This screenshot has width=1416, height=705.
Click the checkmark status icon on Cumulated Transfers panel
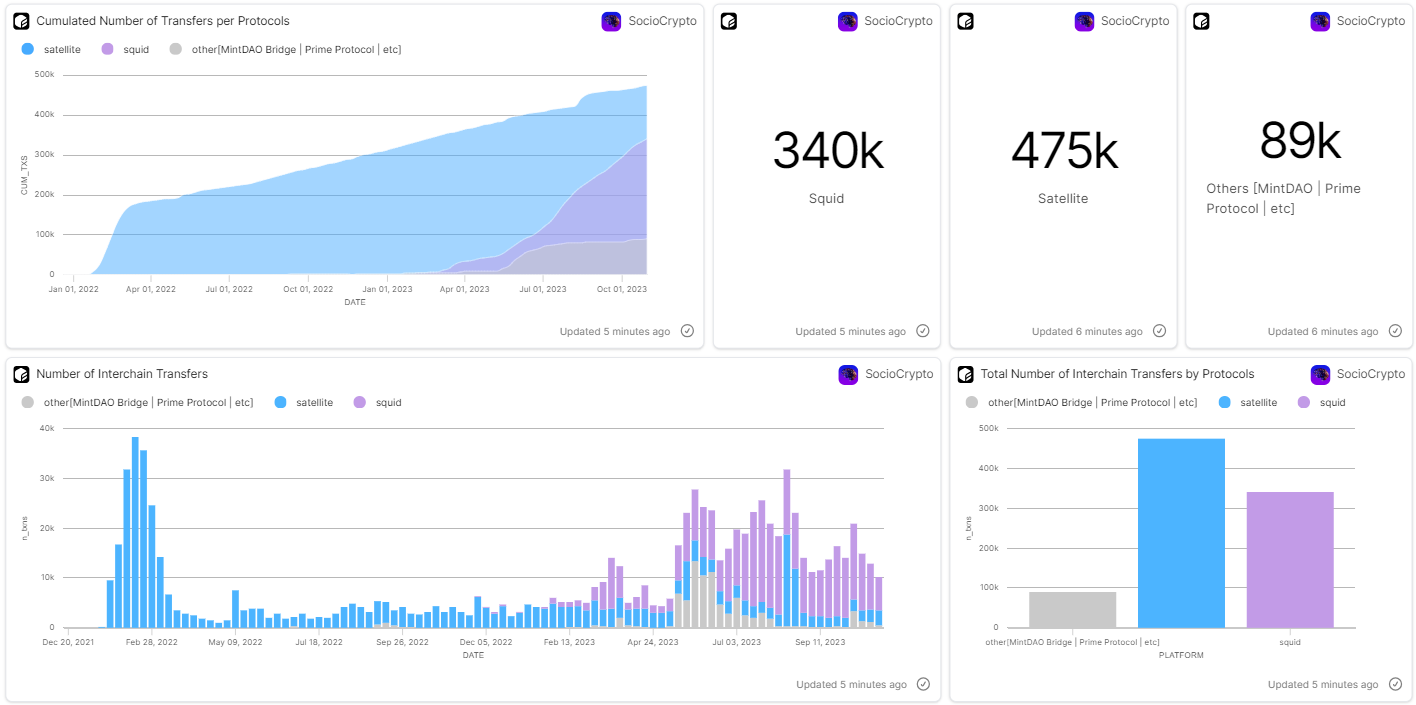687,331
